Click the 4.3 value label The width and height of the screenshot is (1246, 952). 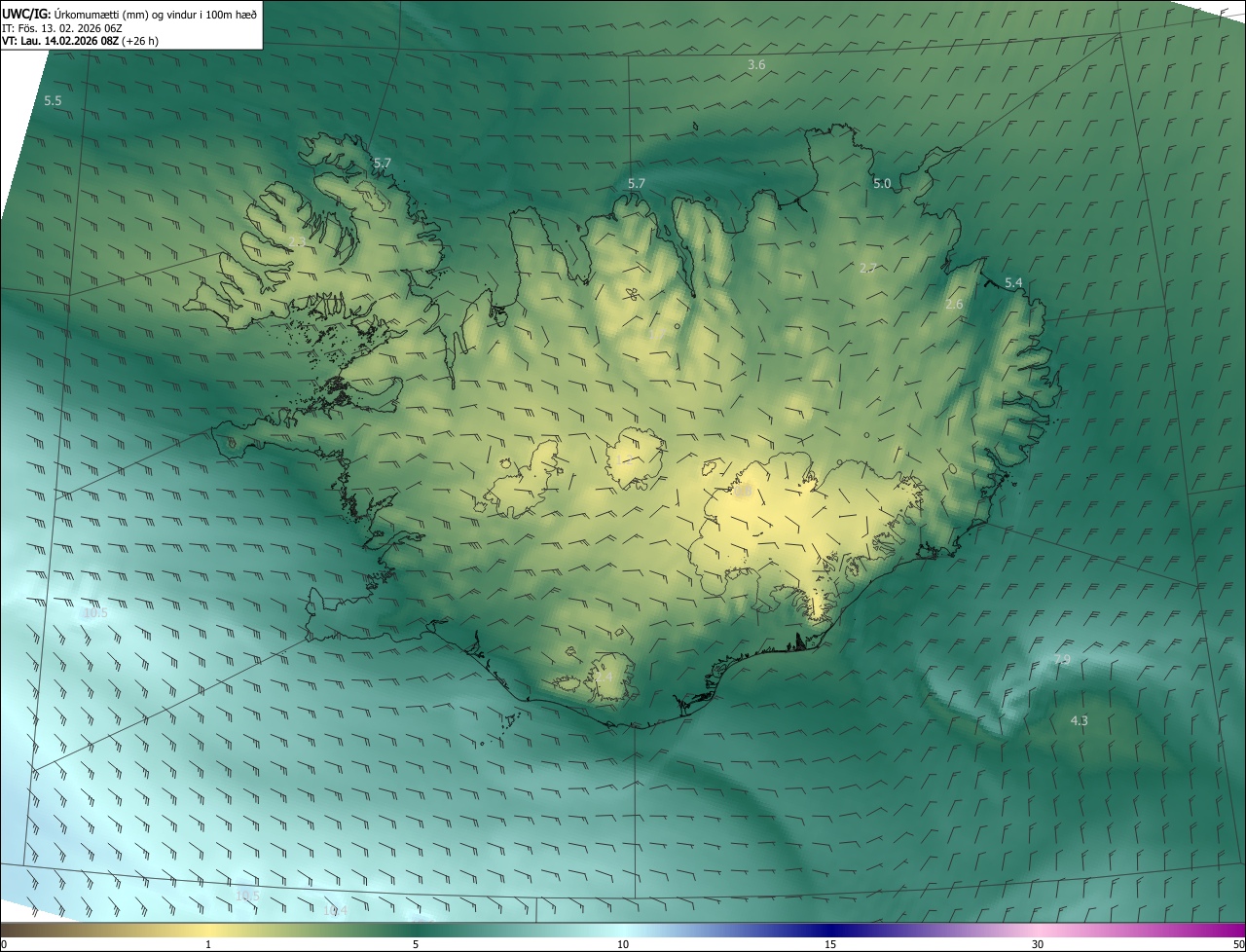[x=1079, y=721]
